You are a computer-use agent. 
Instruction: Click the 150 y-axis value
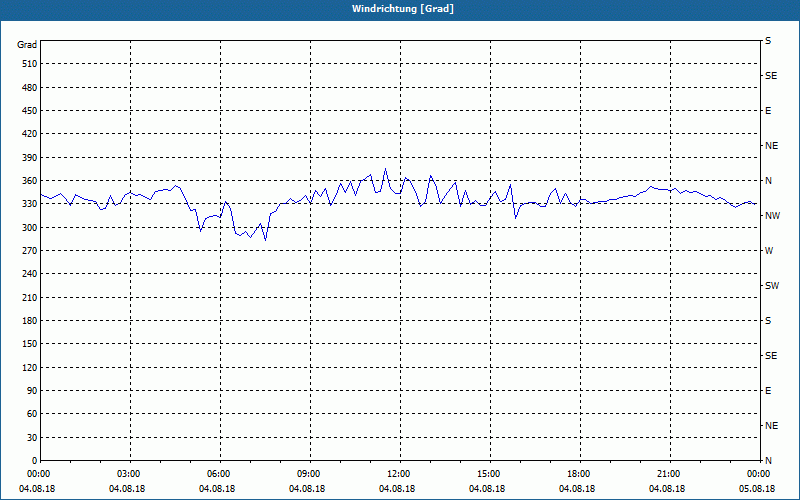click(29, 344)
